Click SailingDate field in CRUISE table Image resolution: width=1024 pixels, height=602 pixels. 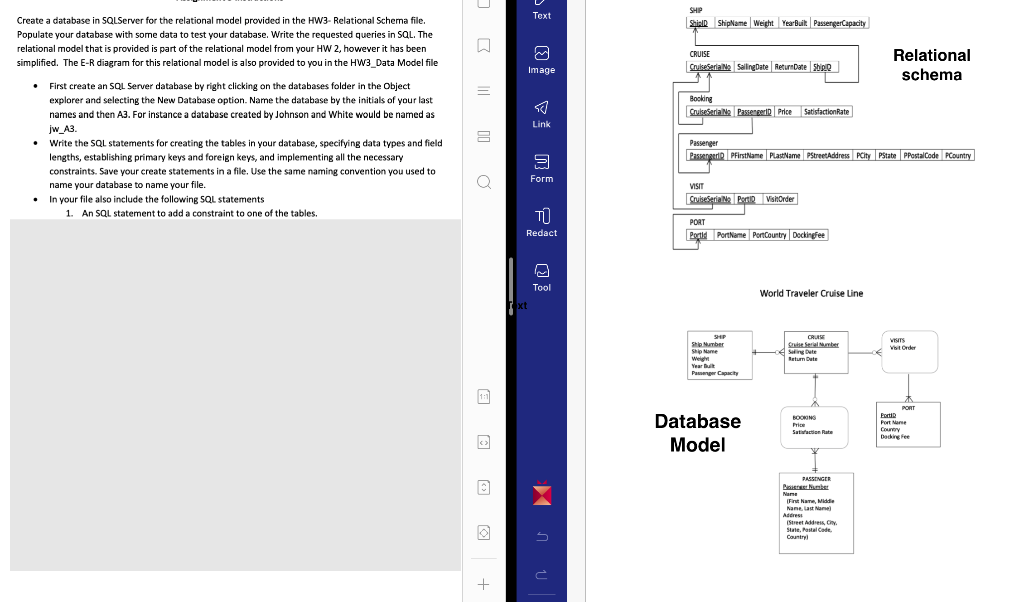point(752,67)
